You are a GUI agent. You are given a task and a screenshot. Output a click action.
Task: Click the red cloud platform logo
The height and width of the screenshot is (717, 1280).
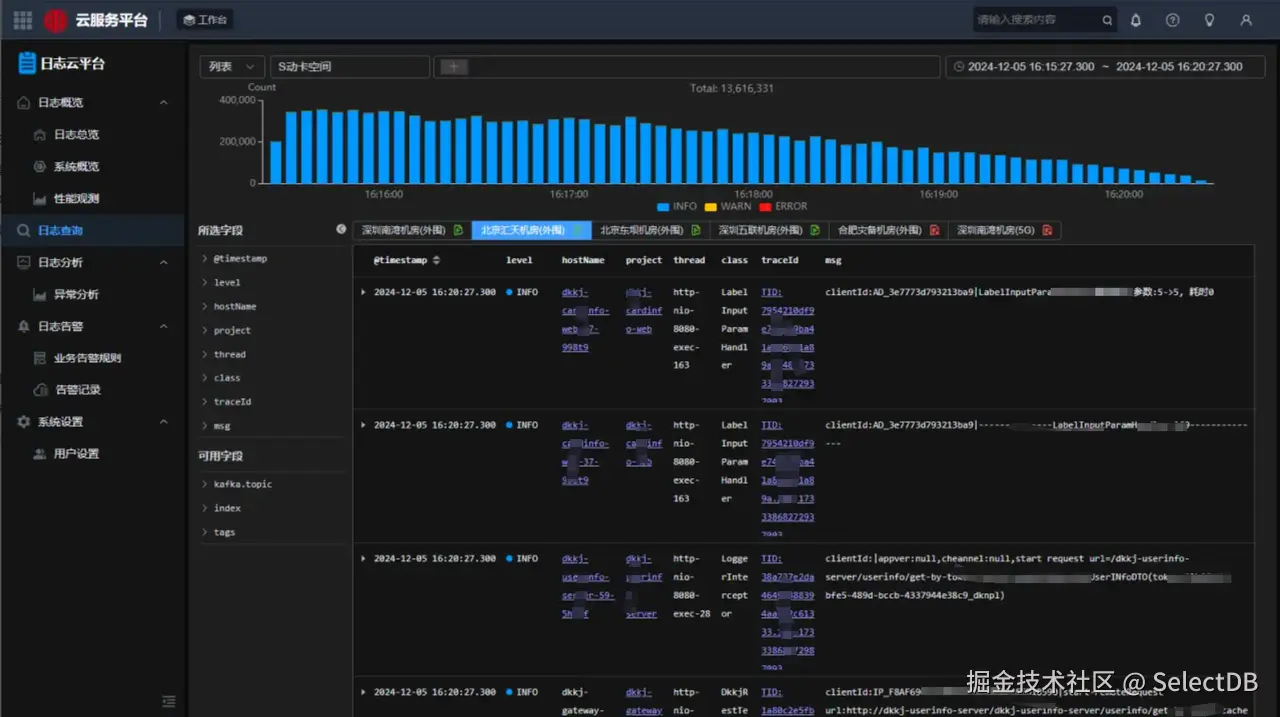(57, 19)
